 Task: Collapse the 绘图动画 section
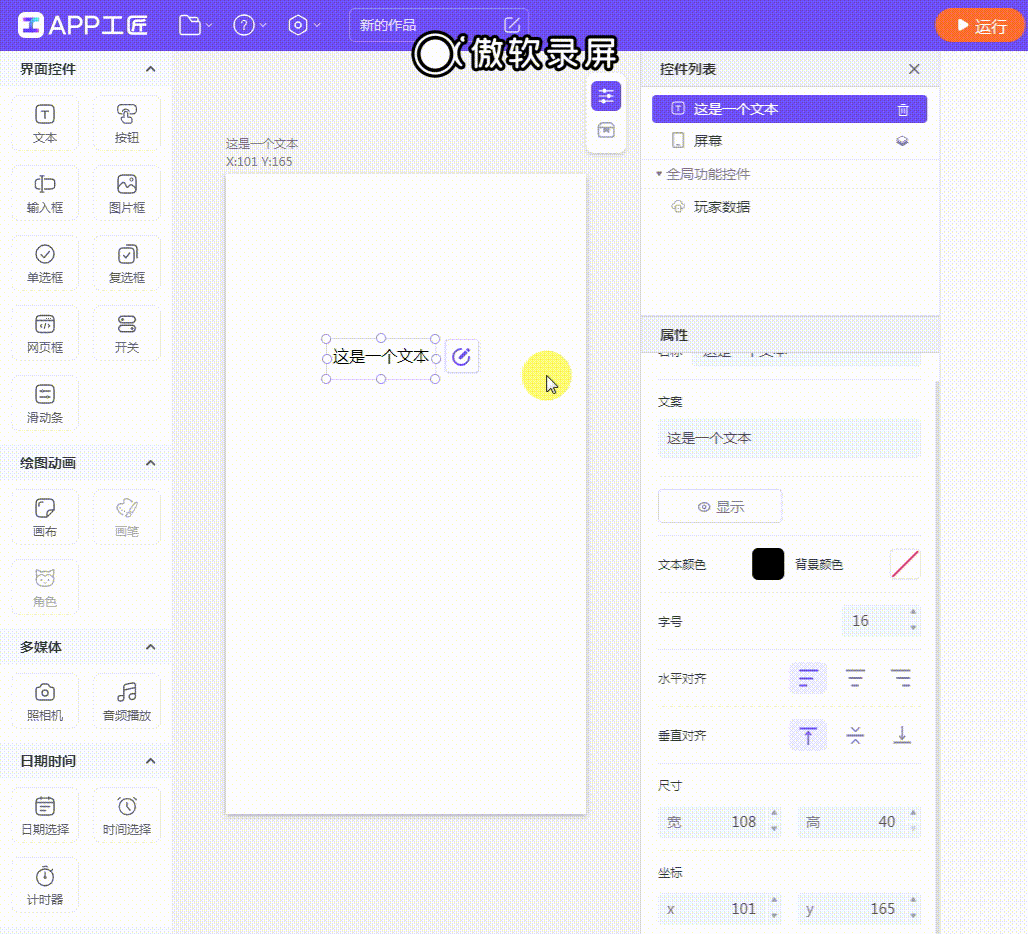[150, 463]
